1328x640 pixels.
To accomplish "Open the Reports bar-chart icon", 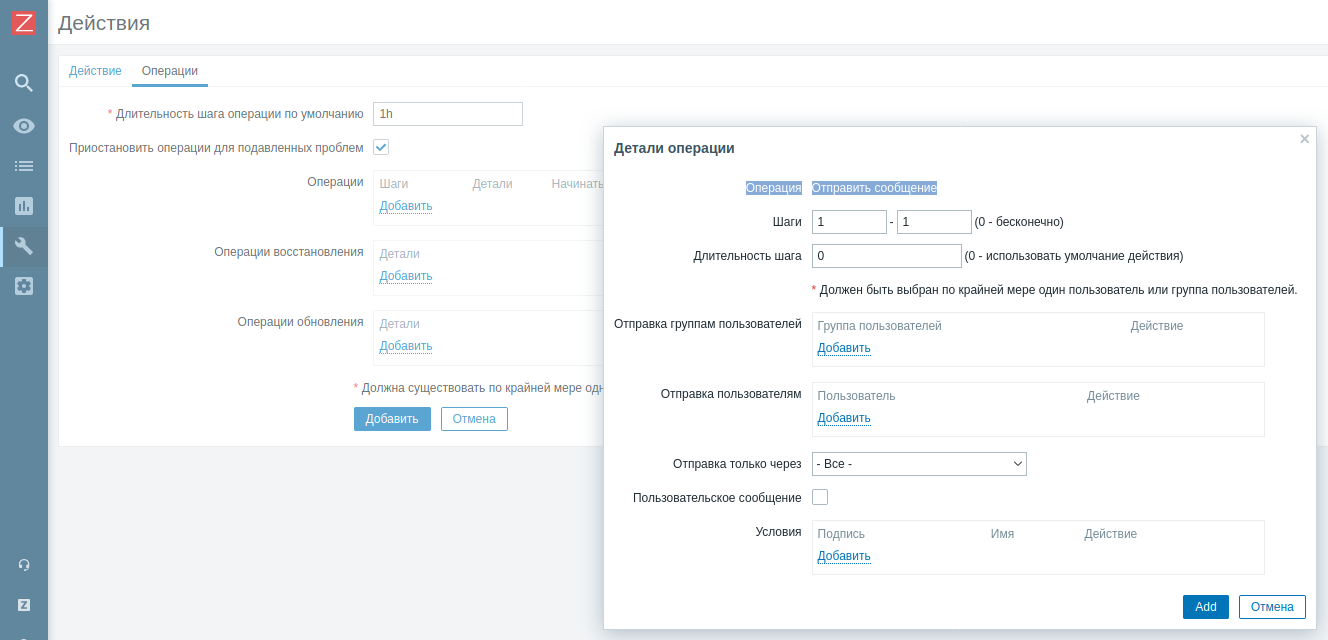I will point(23,205).
